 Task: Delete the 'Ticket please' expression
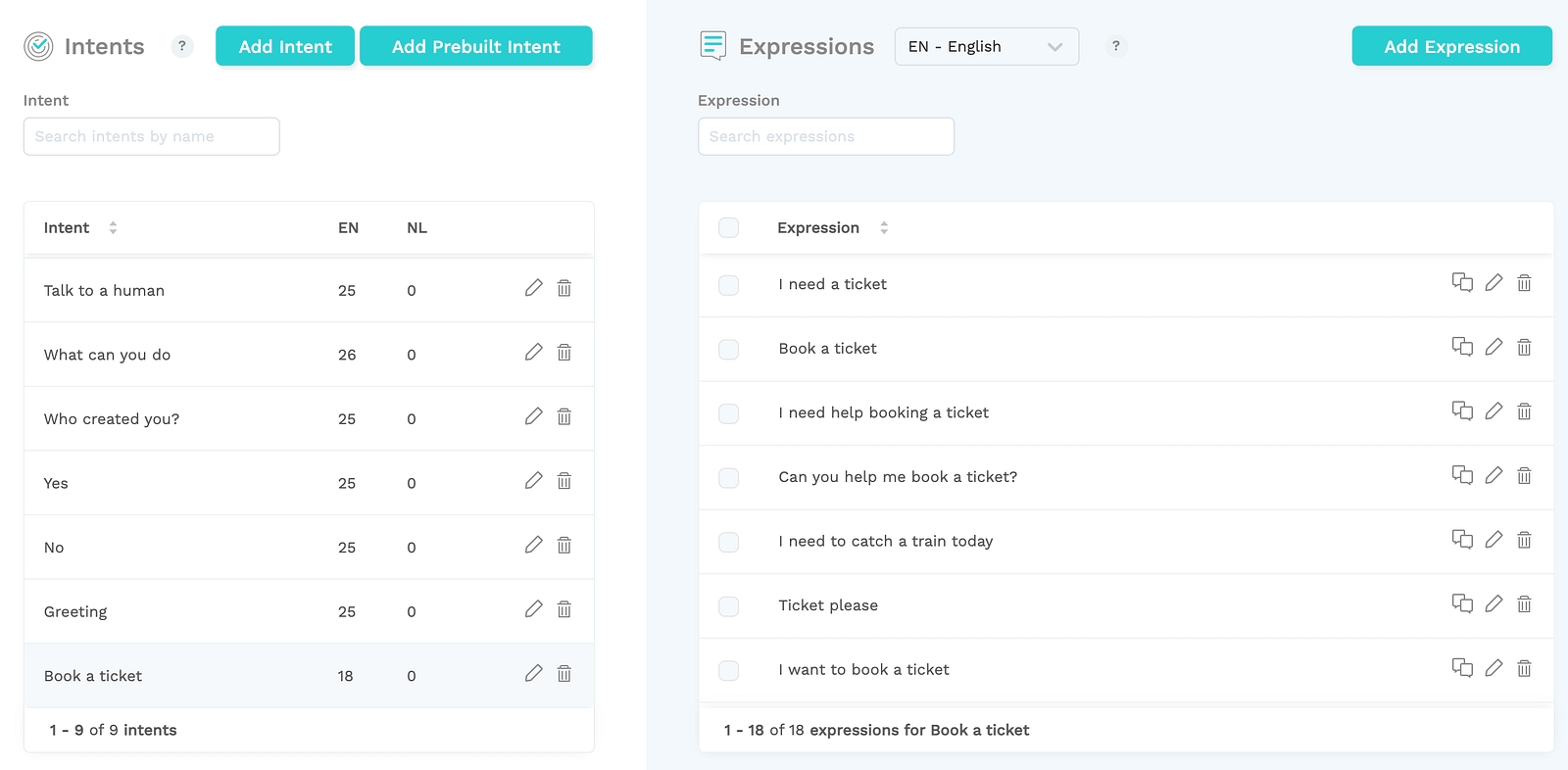pyautogui.click(x=1524, y=604)
